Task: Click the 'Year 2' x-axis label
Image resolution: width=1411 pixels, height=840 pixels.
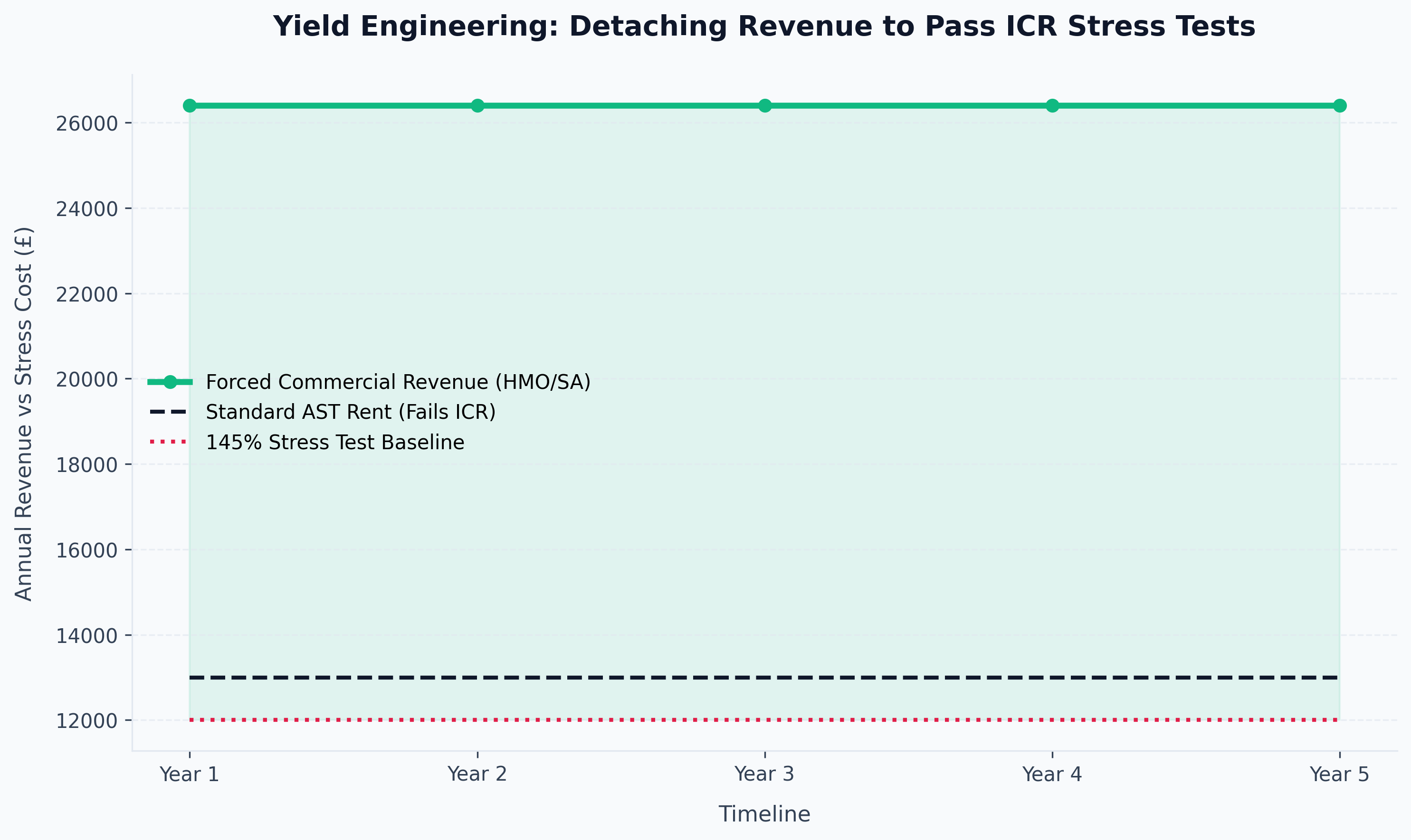Action: (x=477, y=774)
